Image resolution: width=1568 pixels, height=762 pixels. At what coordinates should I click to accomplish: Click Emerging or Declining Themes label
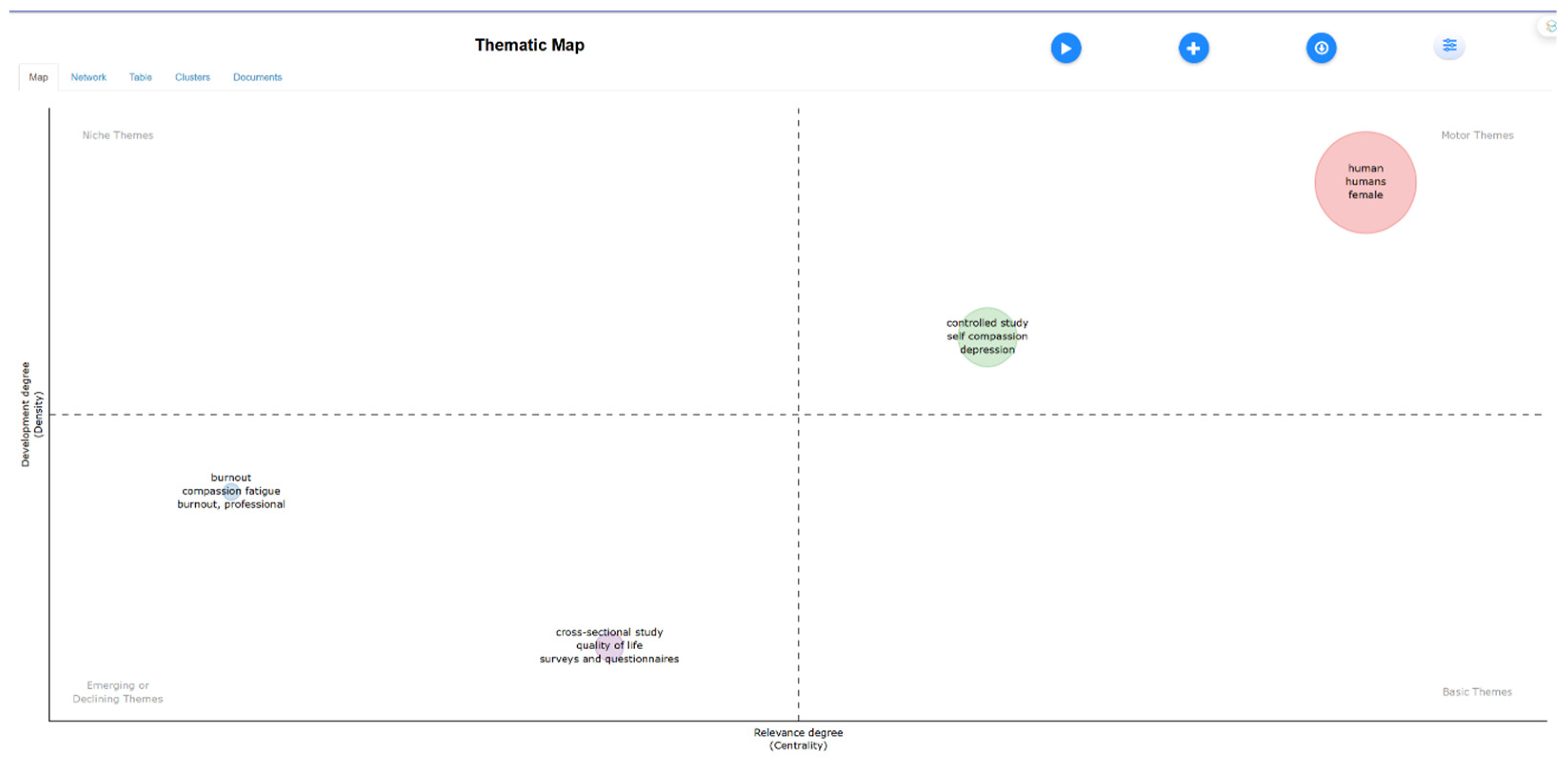pyautogui.click(x=118, y=692)
